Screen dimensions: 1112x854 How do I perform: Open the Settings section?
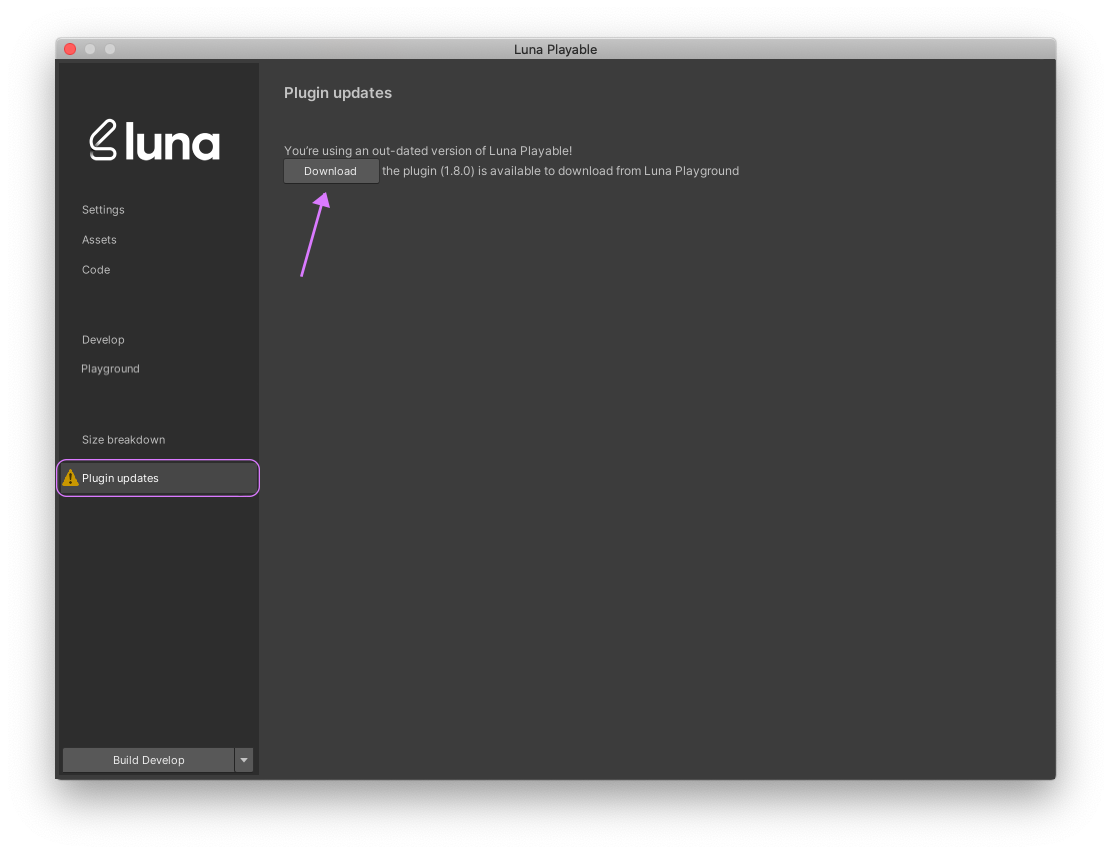point(103,210)
